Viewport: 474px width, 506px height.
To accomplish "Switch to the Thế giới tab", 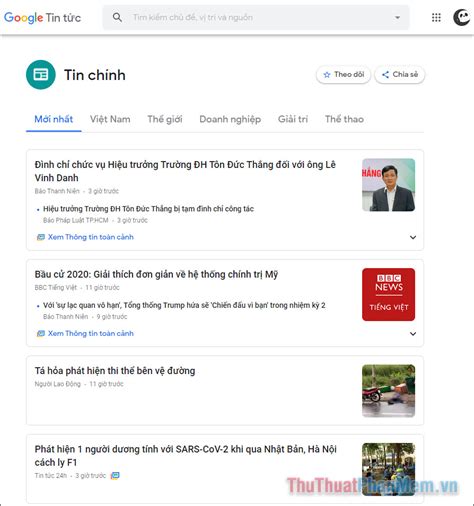I will pos(165,119).
